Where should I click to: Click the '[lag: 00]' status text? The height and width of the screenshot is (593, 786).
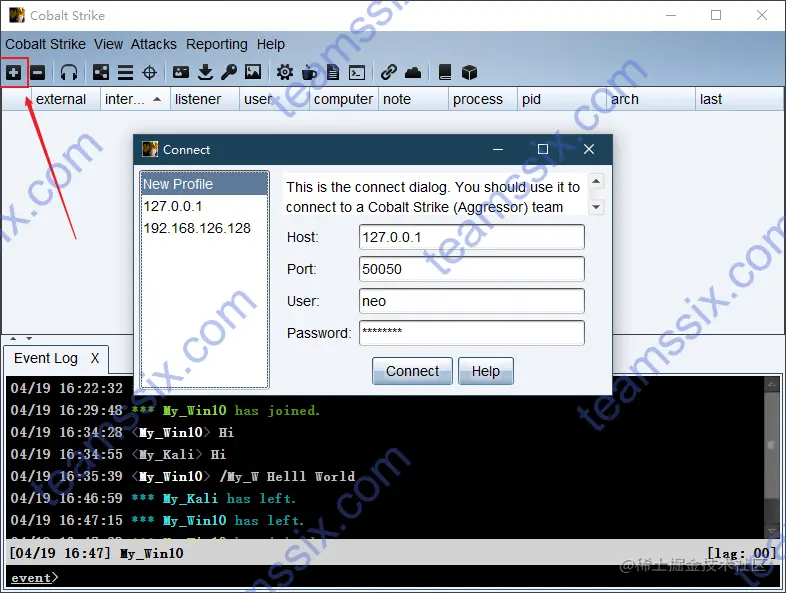[x=741, y=553]
